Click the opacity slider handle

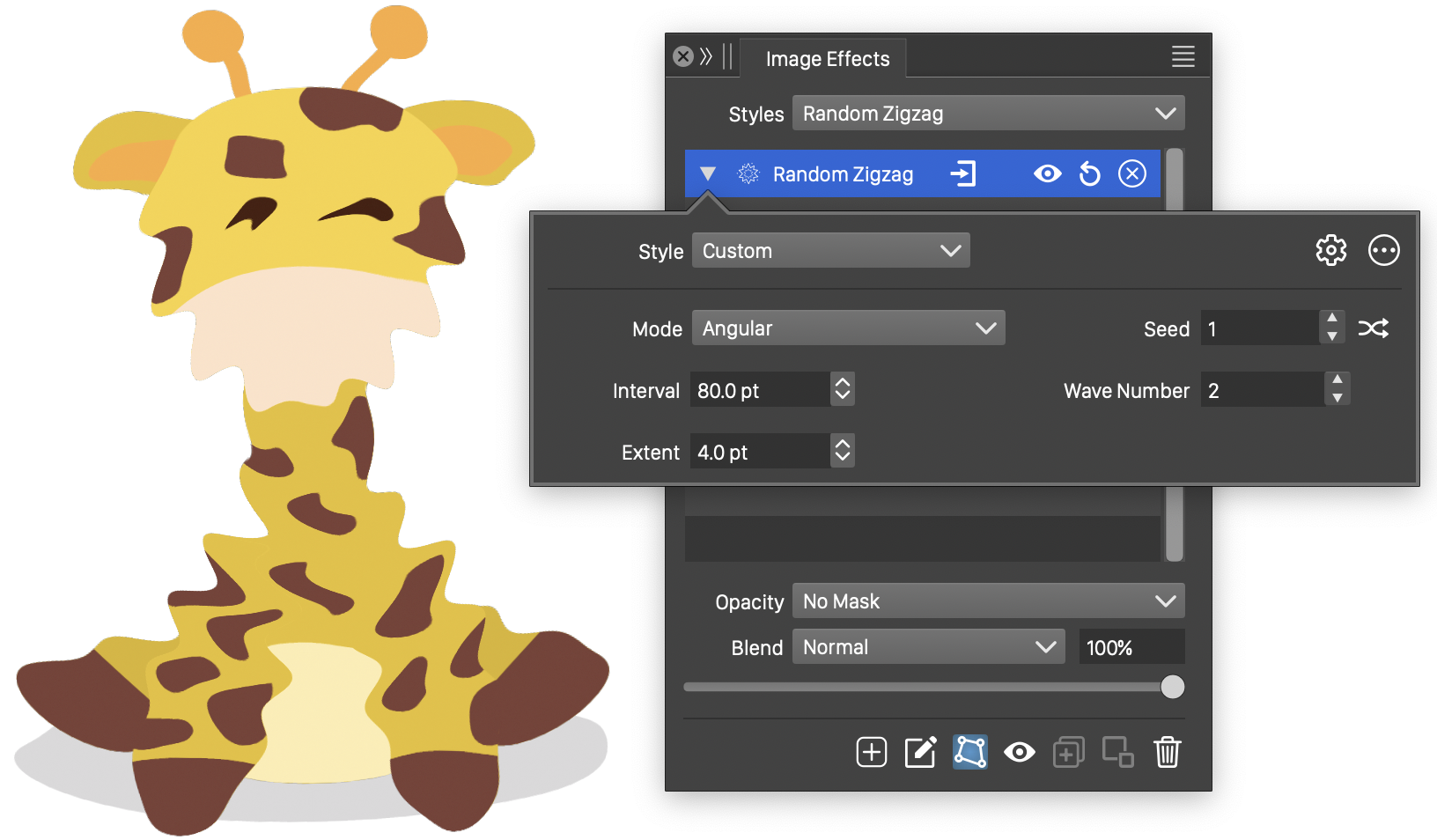(x=1172, y=687)
